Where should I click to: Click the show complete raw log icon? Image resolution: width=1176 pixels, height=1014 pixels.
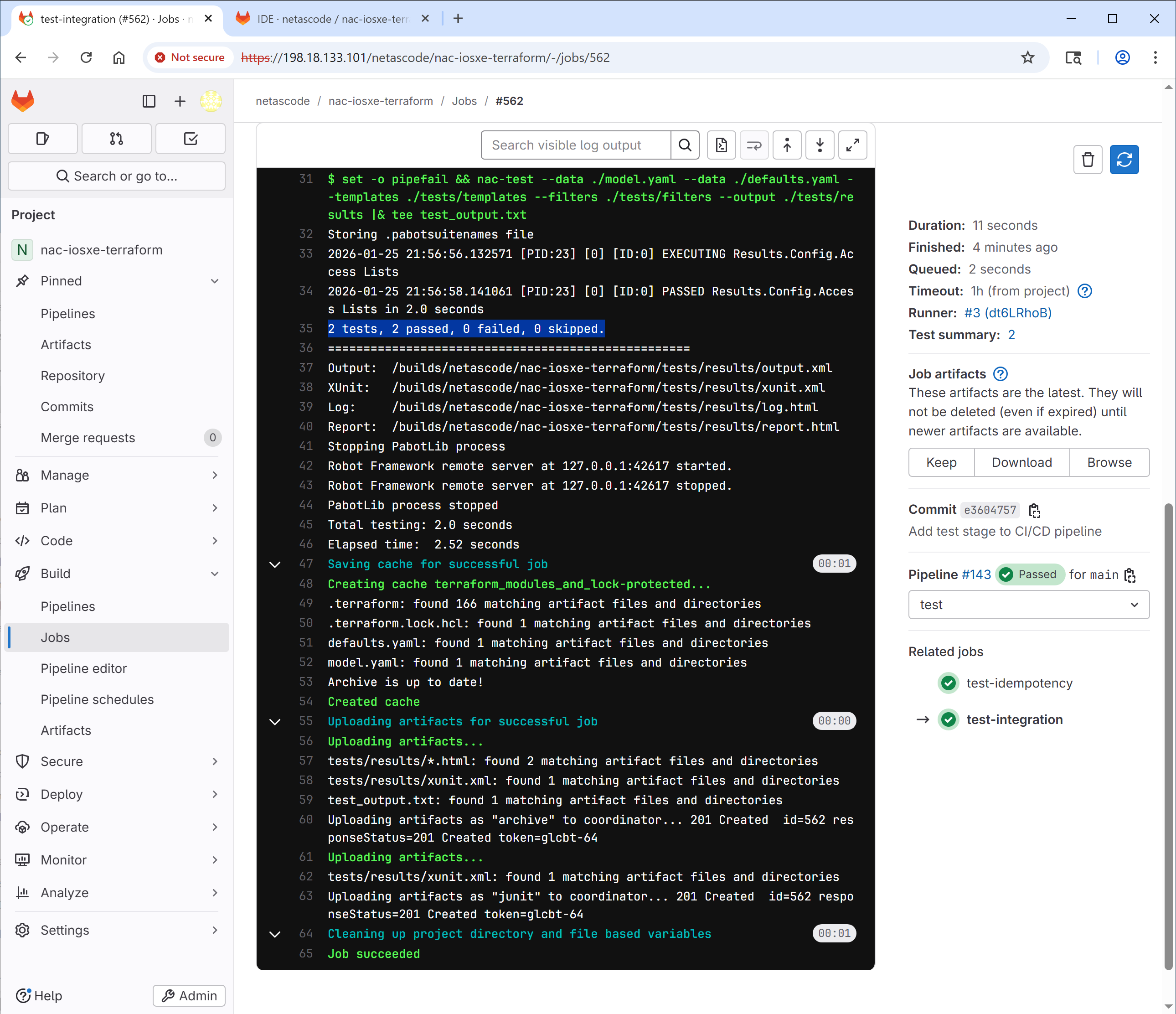tap(721, 145)
